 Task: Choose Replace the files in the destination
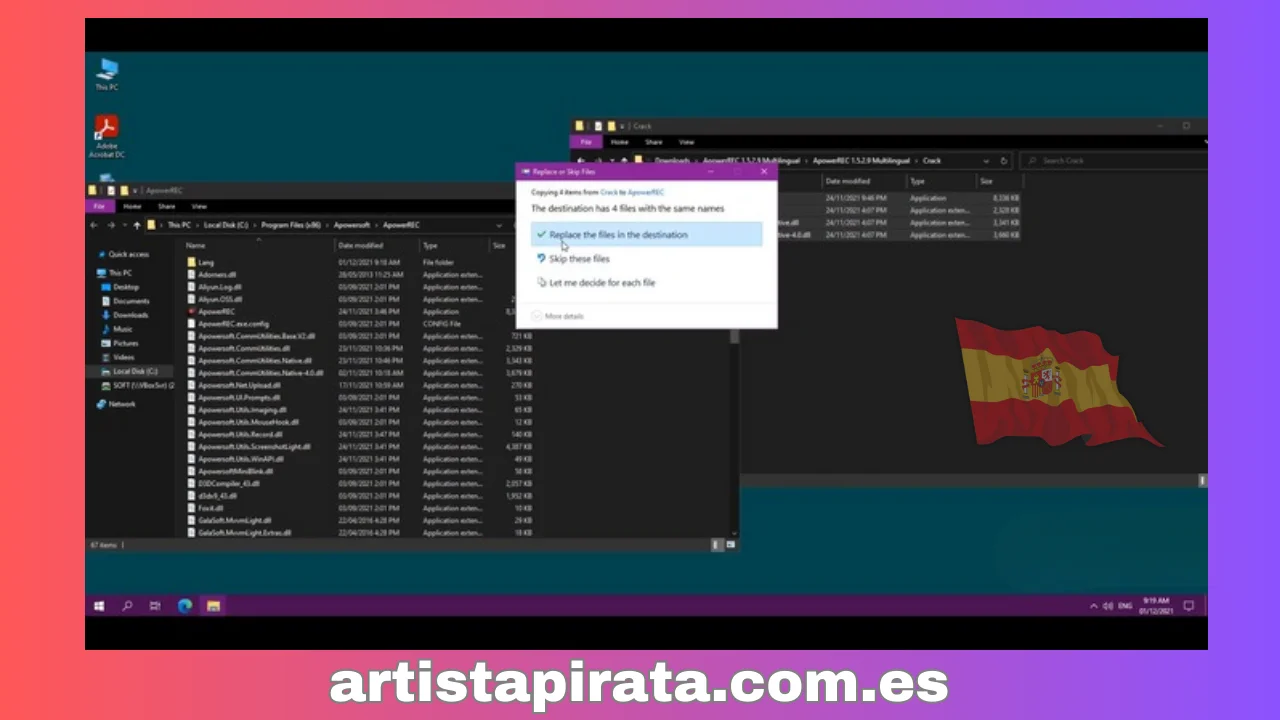646,235
